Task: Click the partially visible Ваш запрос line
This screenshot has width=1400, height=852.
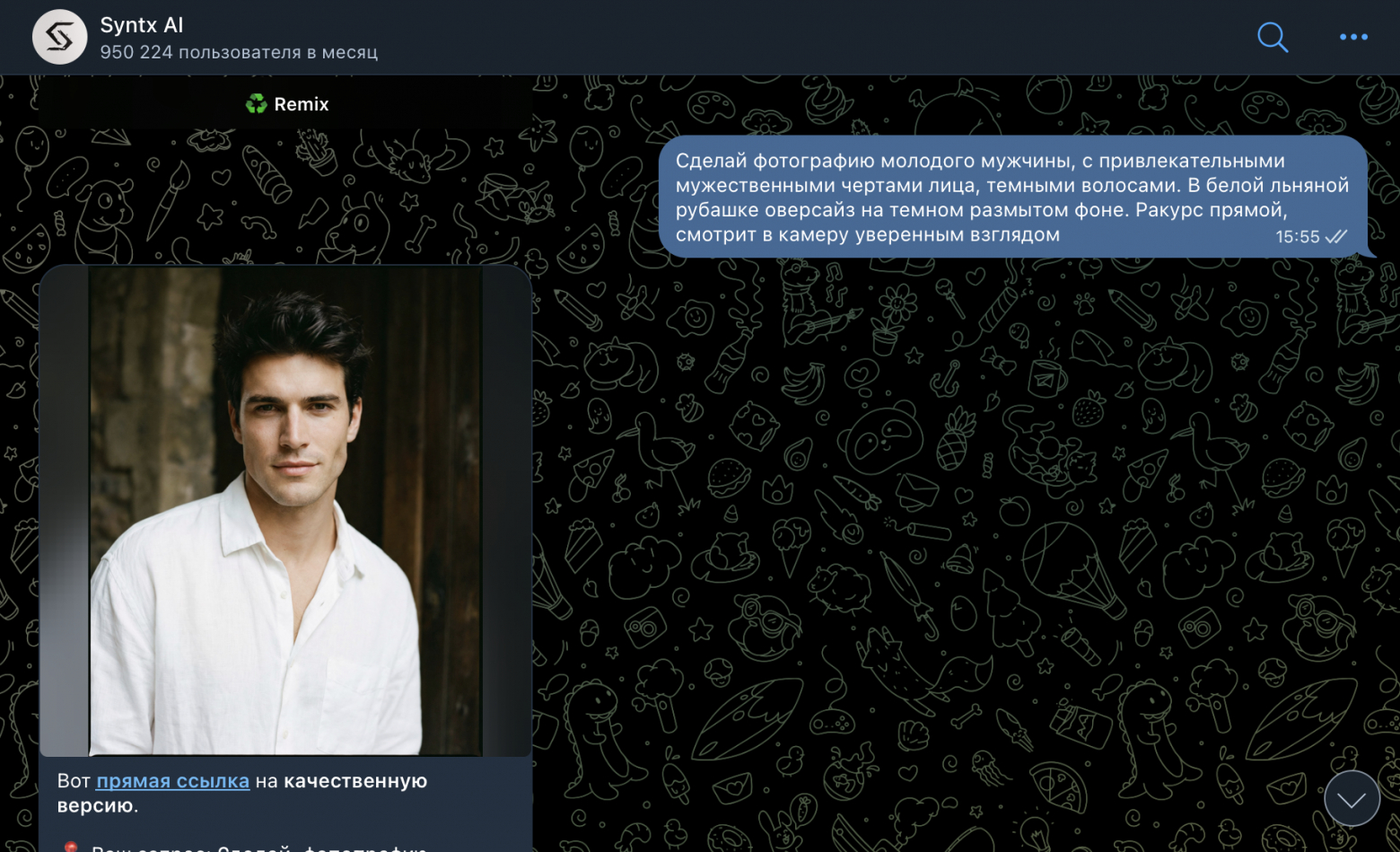Action: 258,847
